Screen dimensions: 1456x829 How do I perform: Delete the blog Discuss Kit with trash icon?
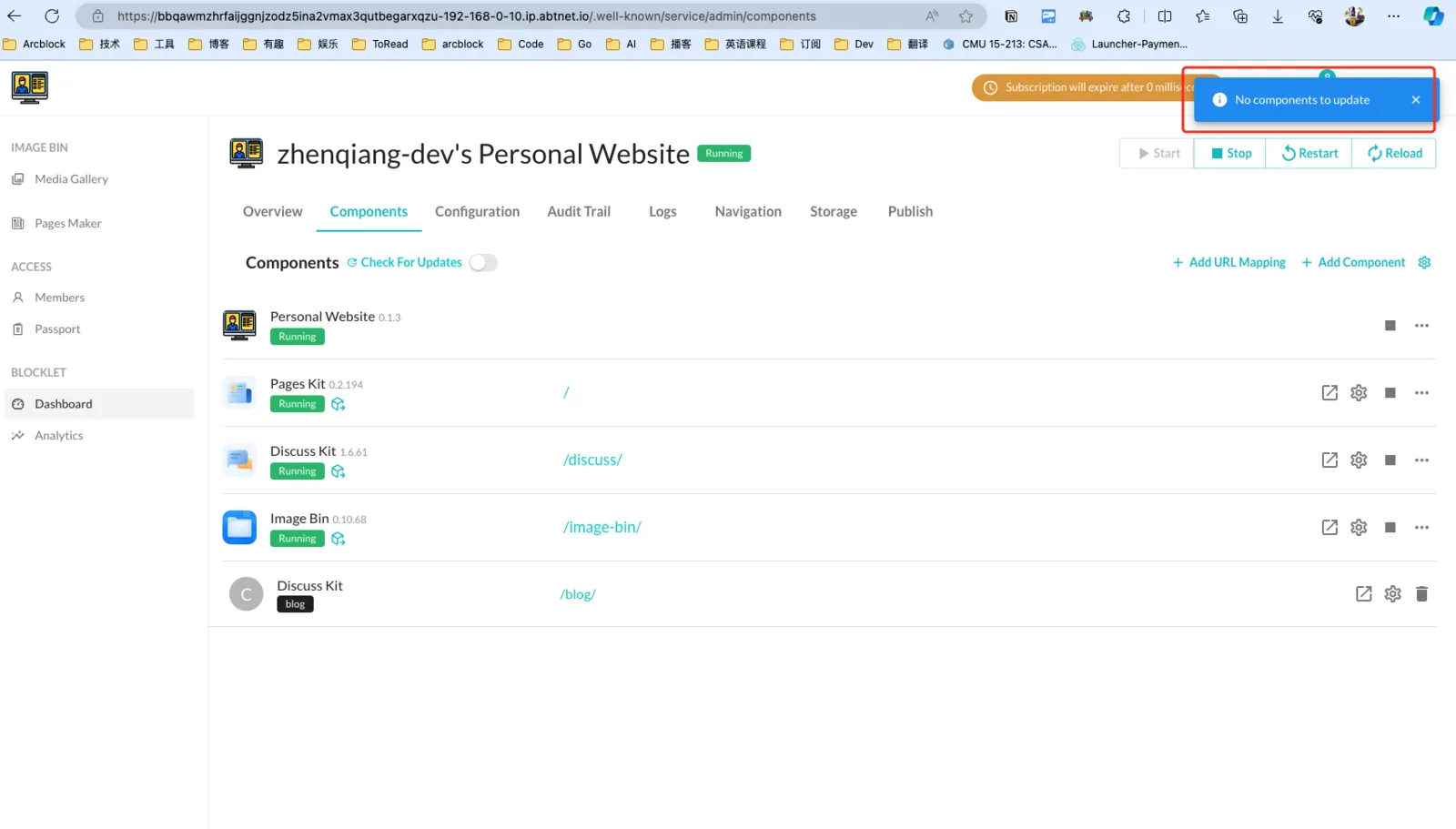click(x=1421, y=594)
